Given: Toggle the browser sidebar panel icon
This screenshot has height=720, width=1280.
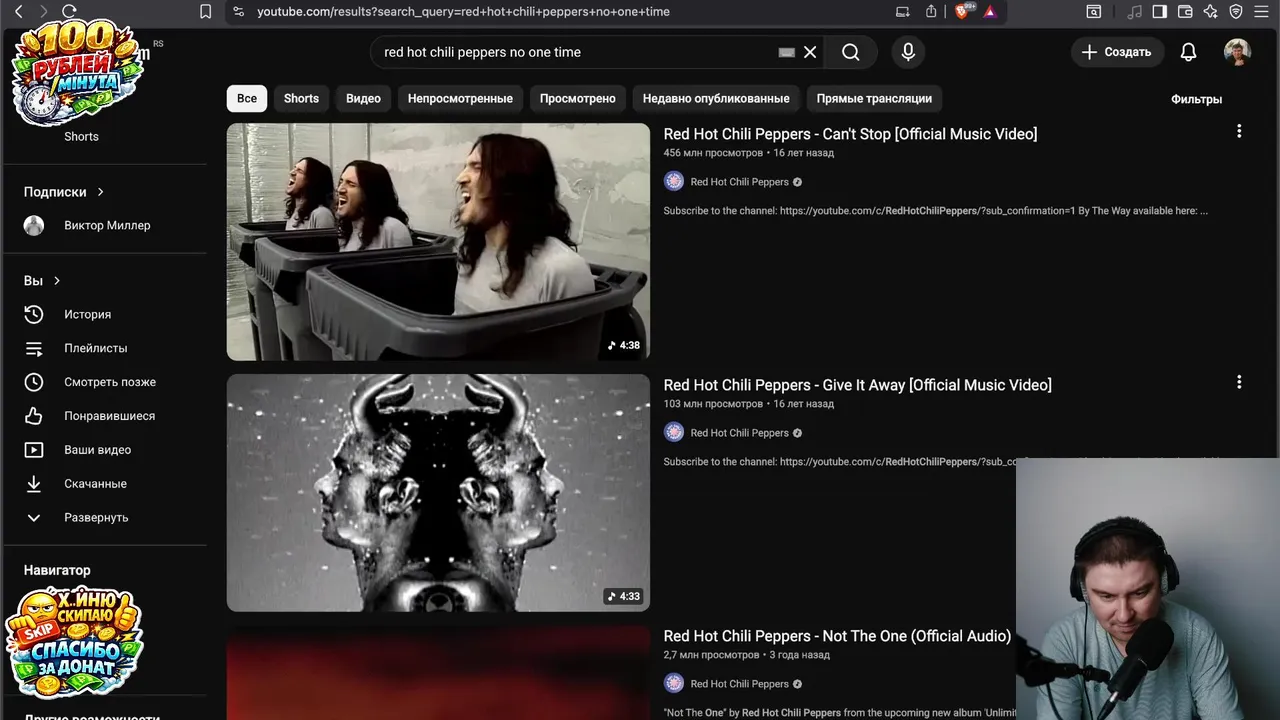Looking at the screenshot, I should tap(1160, 11).
